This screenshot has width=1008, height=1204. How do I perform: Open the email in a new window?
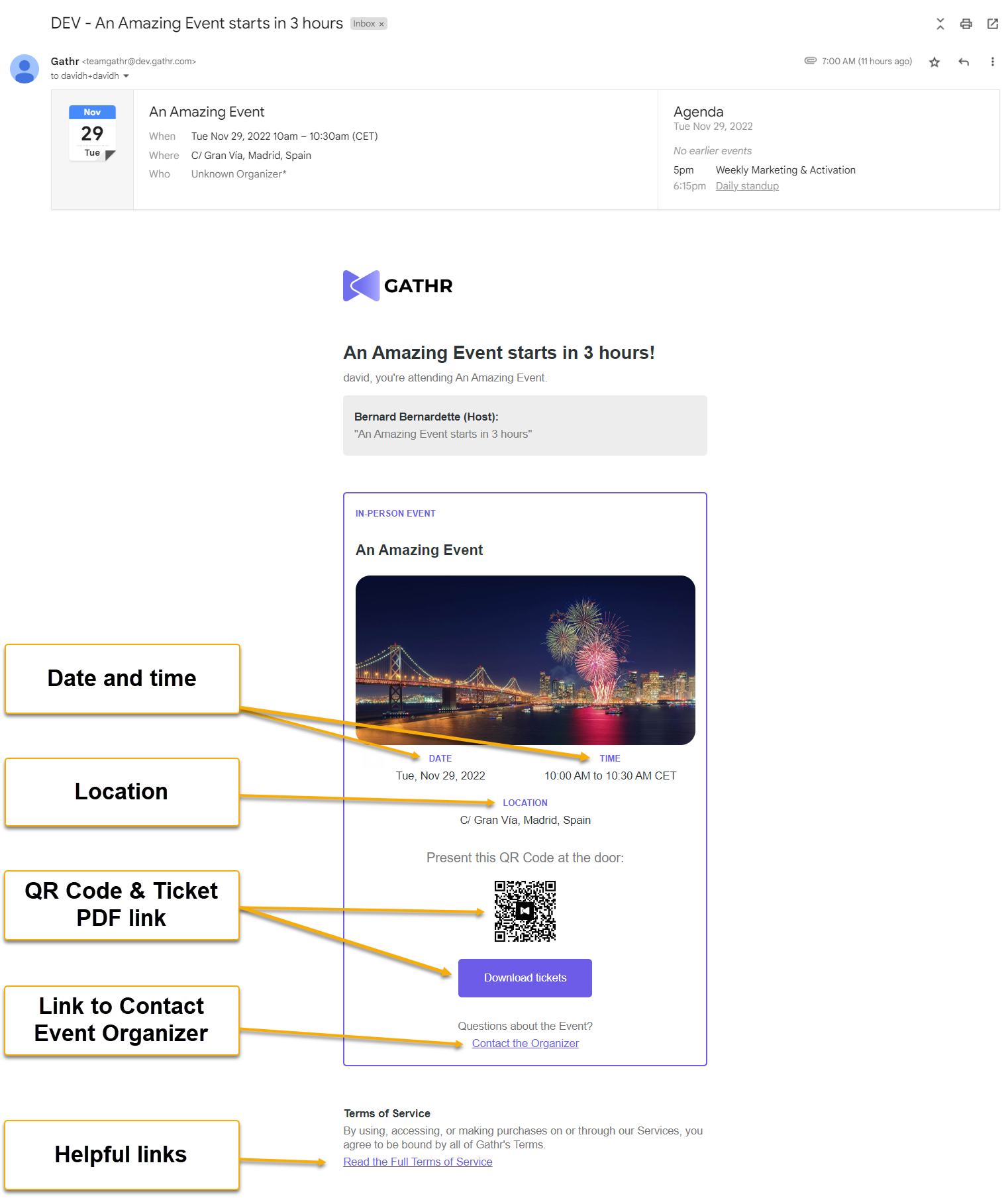coord(992,25)
